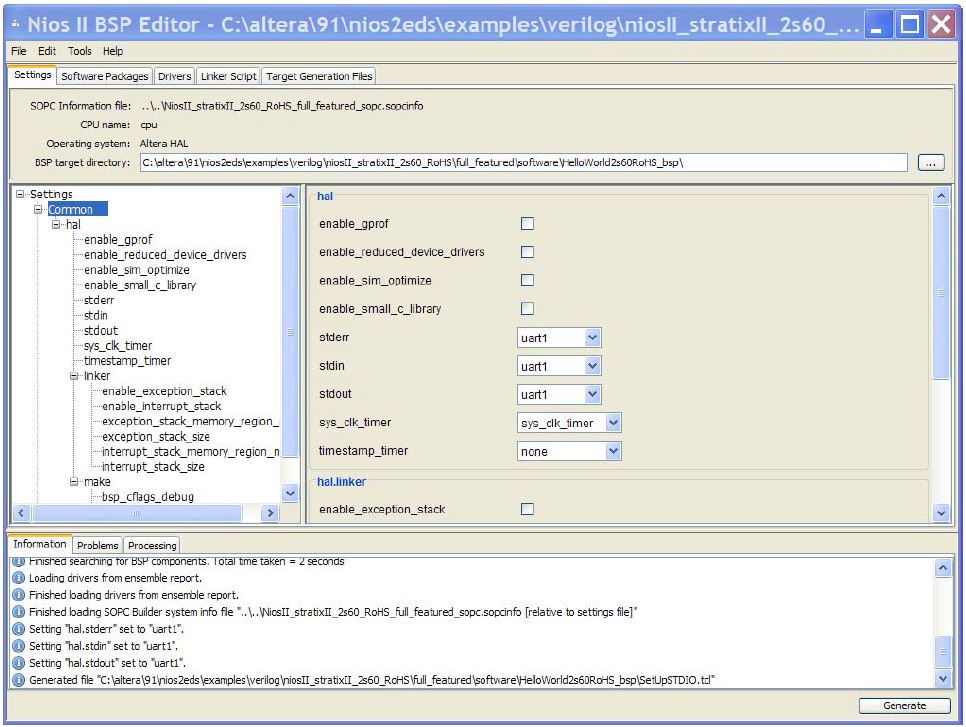Click settings pane scroll down arrow
Viewport: 966px width, 727px height.
coord(941,513)
